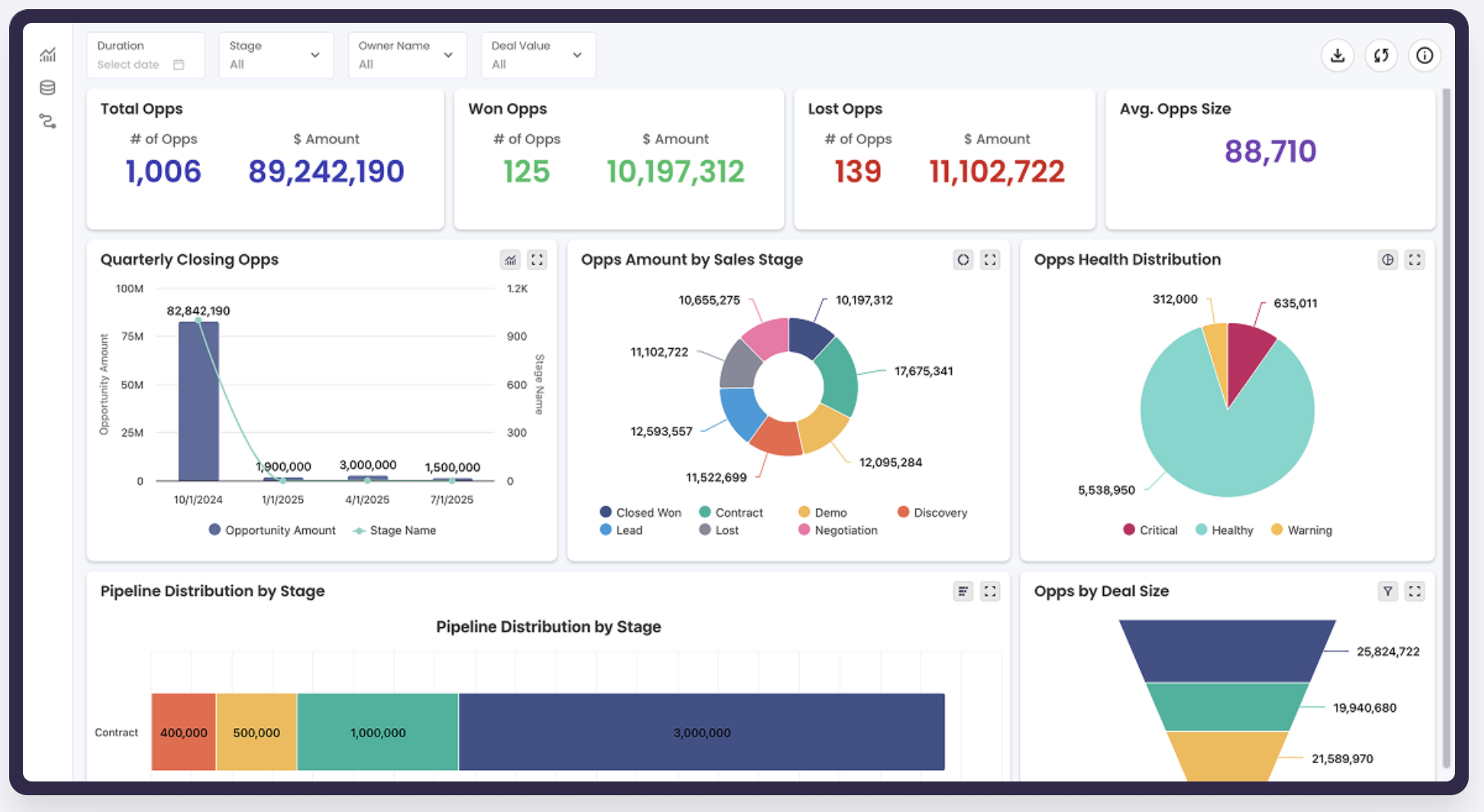Viewport: 1484px width, 812px height.
Task: Open the Stage filter dropdown
Action: 276,56
